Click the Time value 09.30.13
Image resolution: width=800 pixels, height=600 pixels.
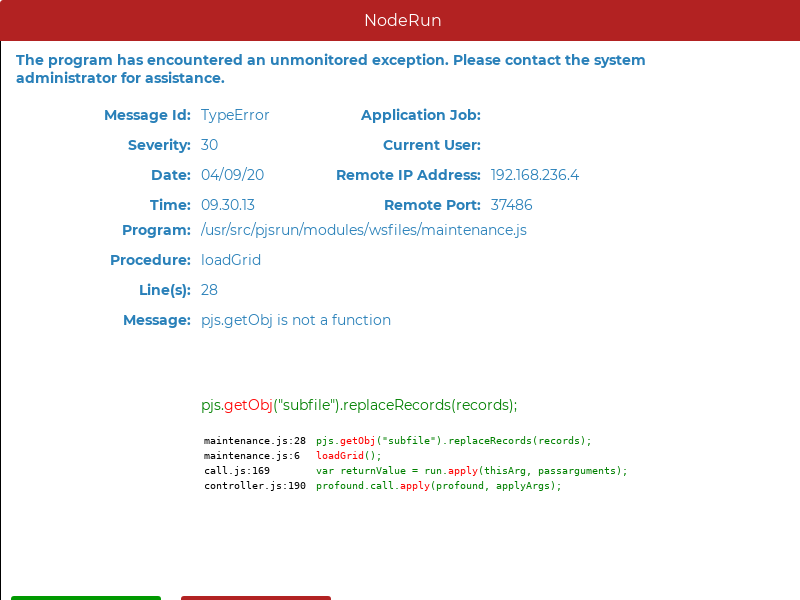228,205
